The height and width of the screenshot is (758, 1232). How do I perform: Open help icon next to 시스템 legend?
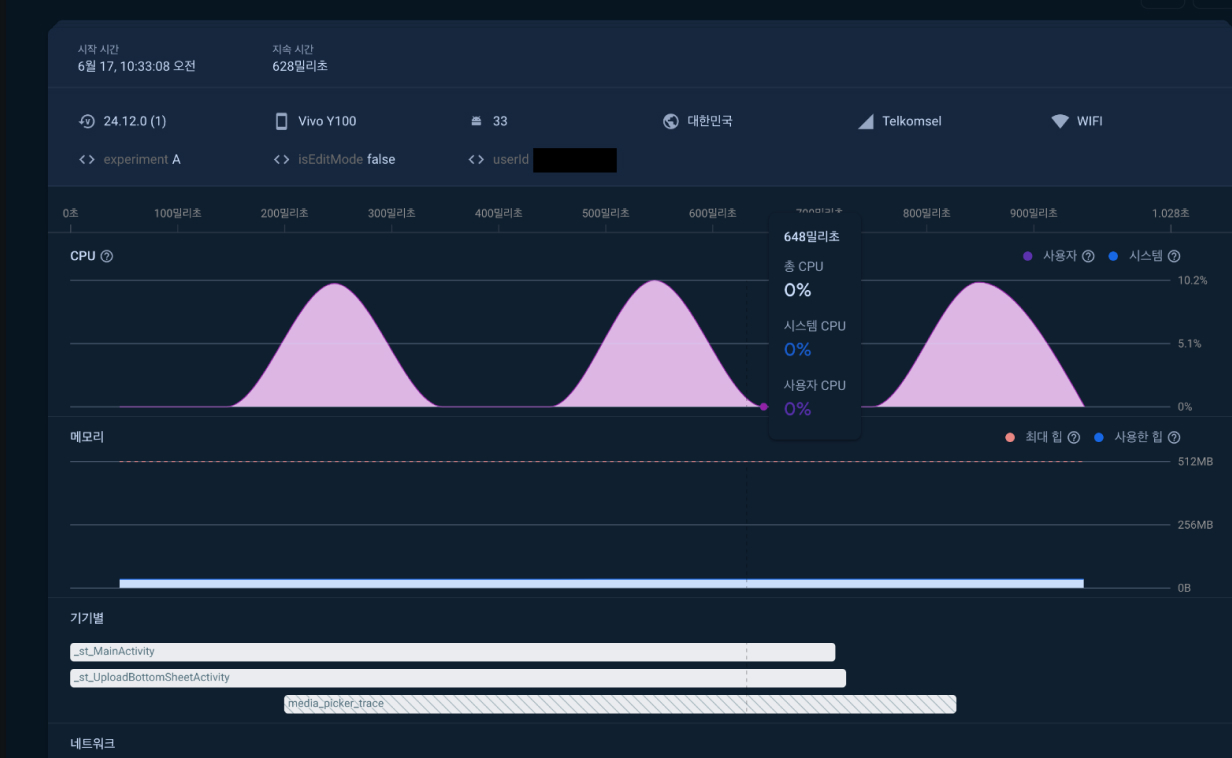point(1174,256)
